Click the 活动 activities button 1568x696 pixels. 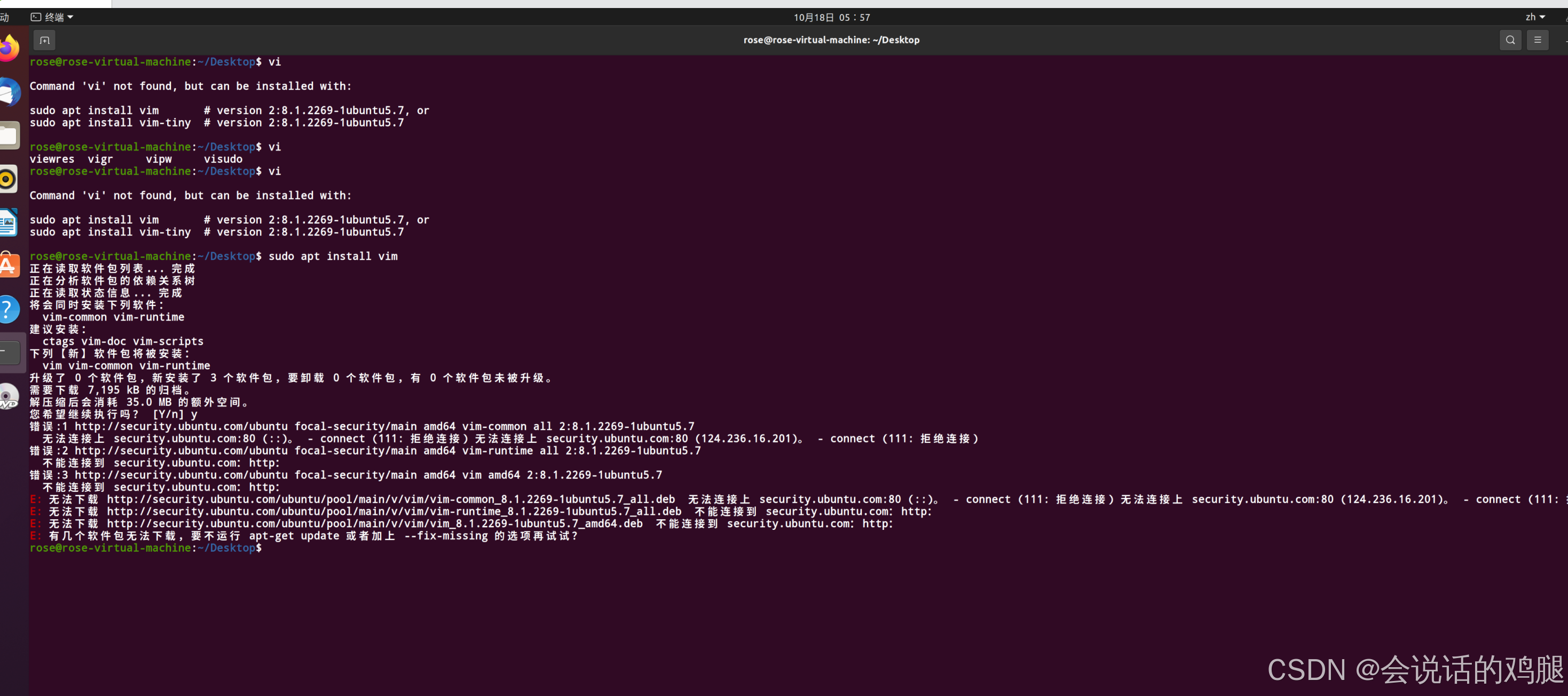pyautogui.click(x=4, y=17)
